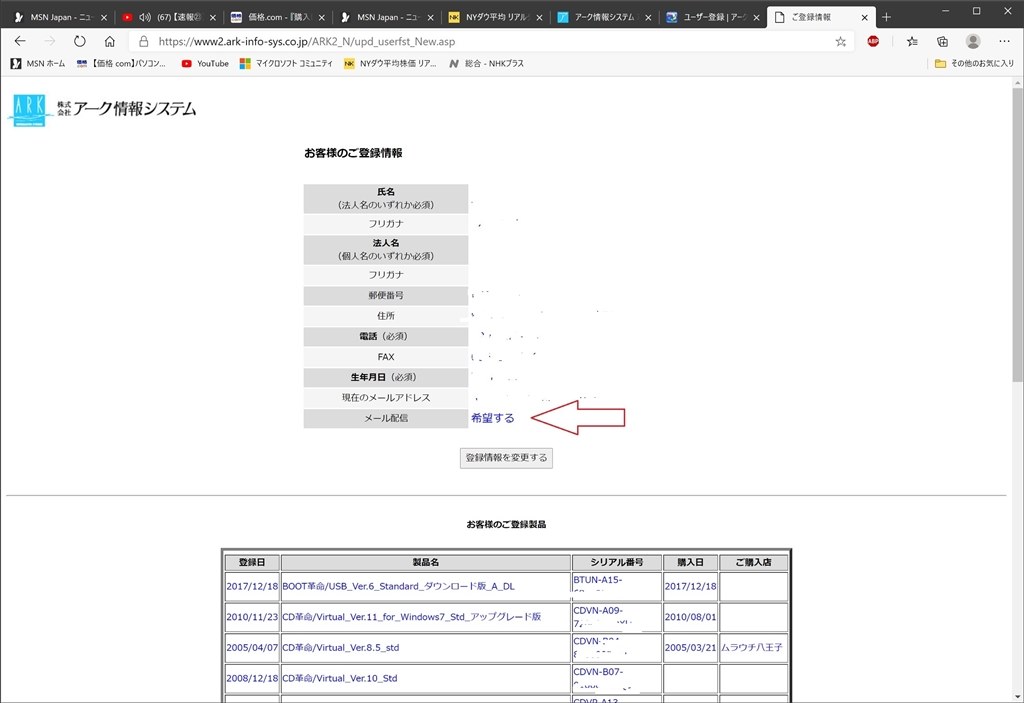Click the メール配信 label cell
This screenshot has height=703, width=1024.
pyautogui.click(x=386, y=418)
